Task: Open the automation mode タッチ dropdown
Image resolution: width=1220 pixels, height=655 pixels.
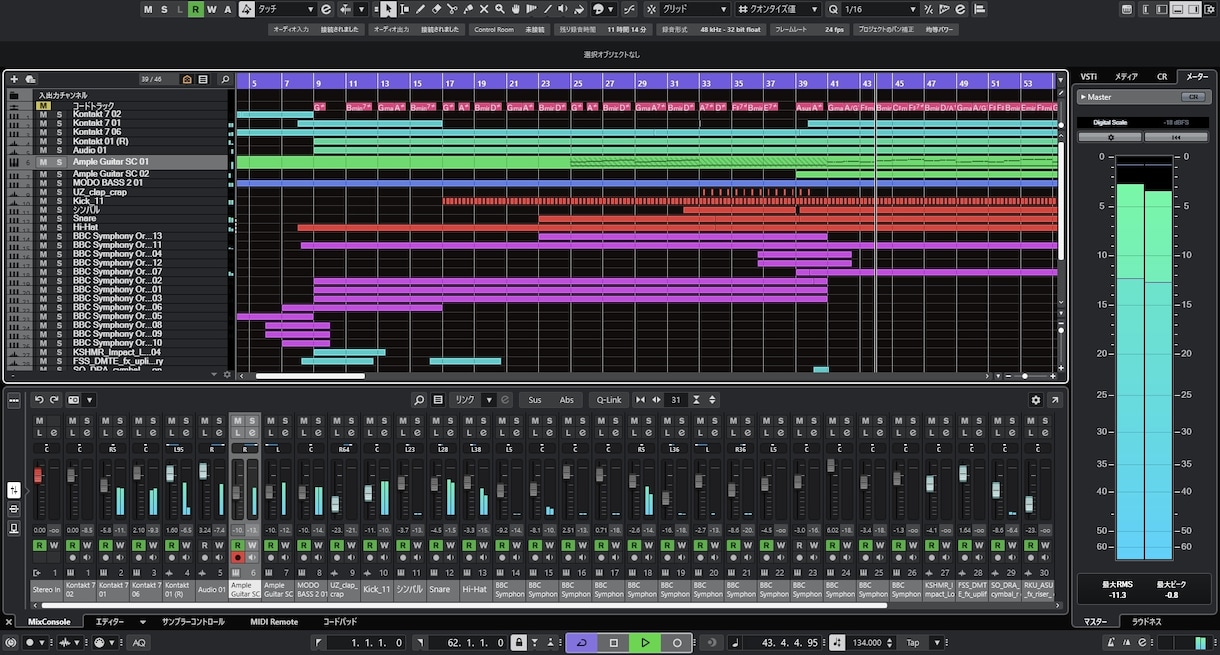Action: coord(286,9)
